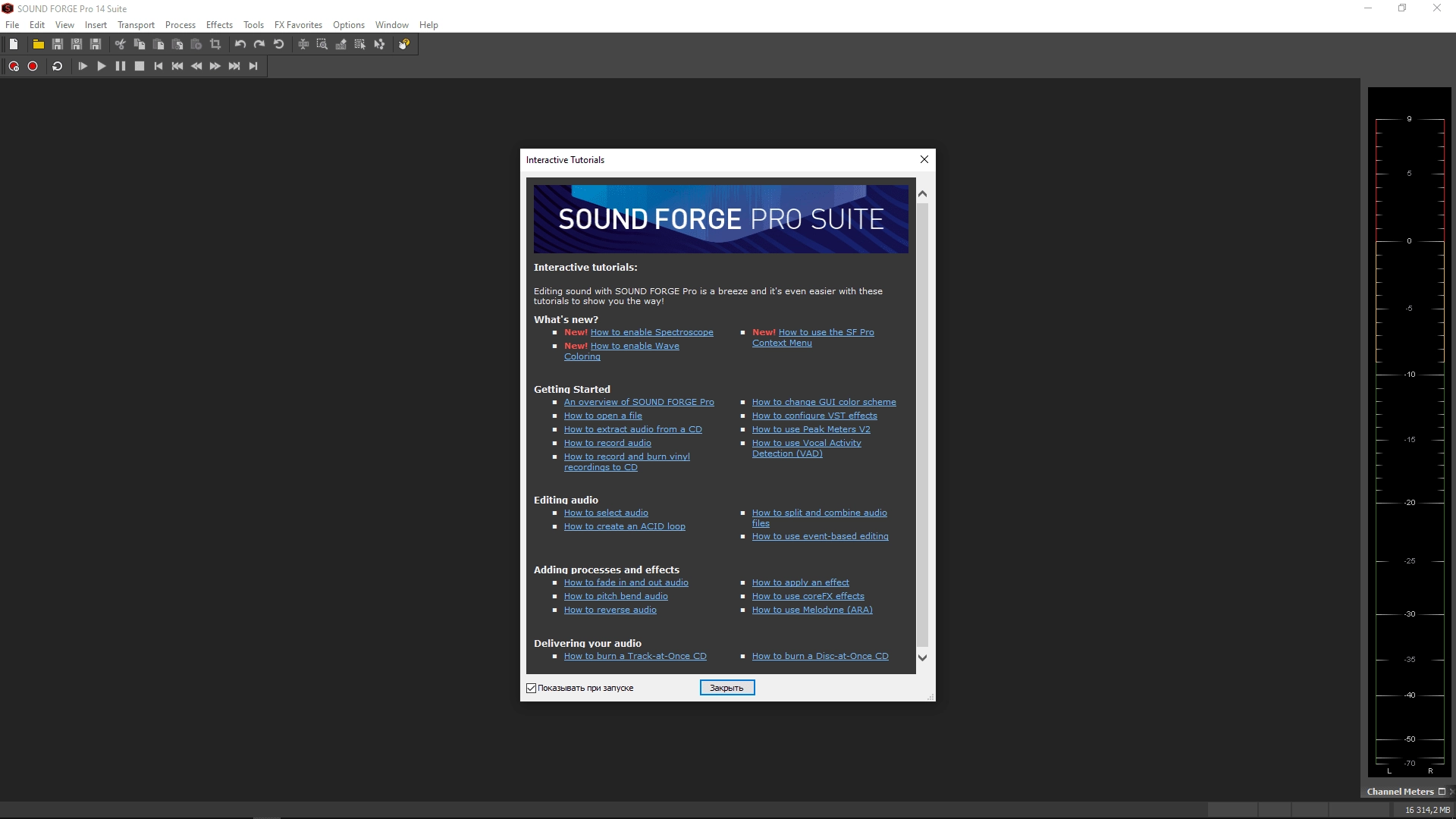Viewport: 1456px width, 819px height.
Task: Click the Repeat last action icon
Action: (x=278, y=44)
